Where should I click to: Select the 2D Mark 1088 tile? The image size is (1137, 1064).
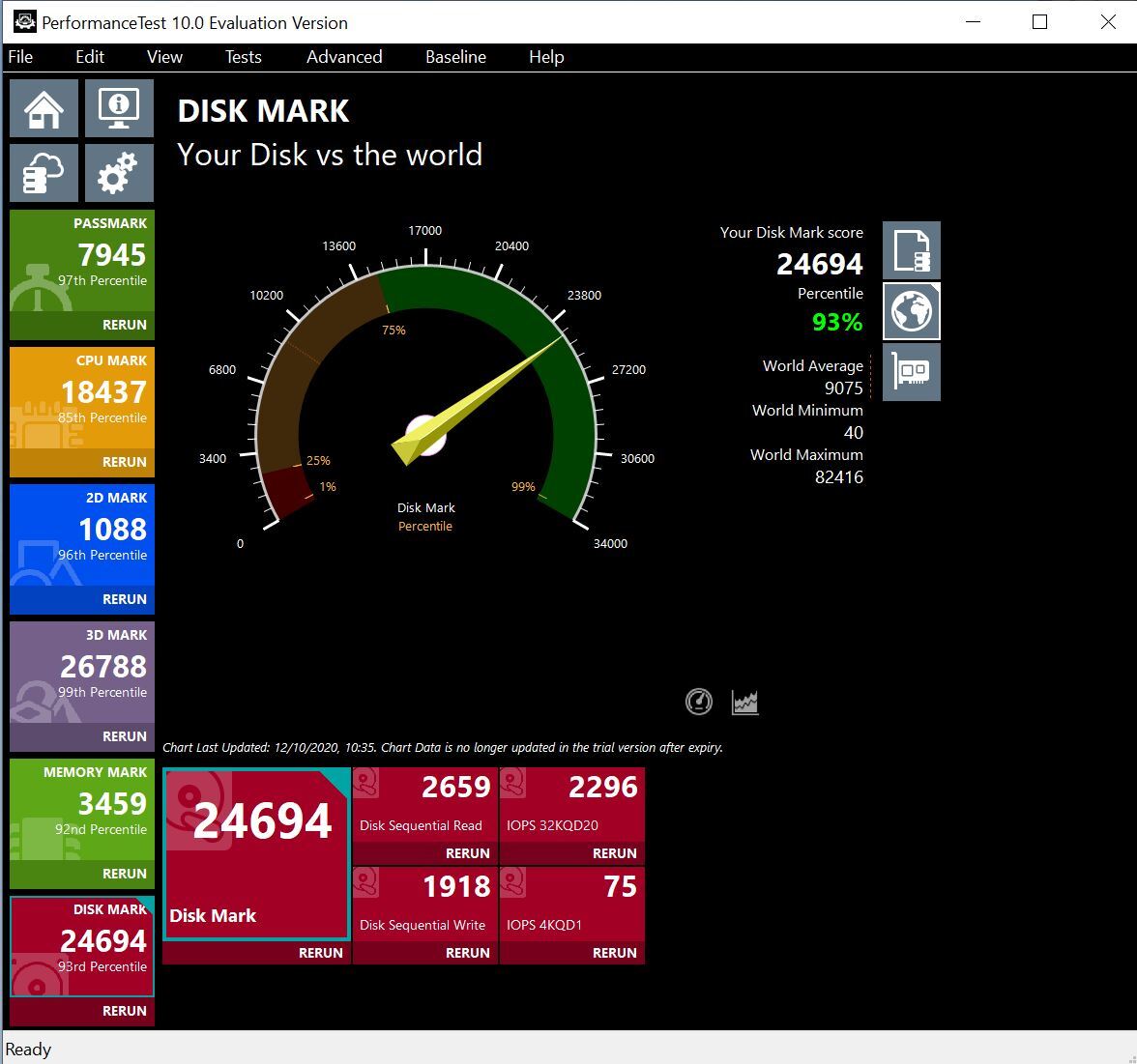[x=82, y=535]
